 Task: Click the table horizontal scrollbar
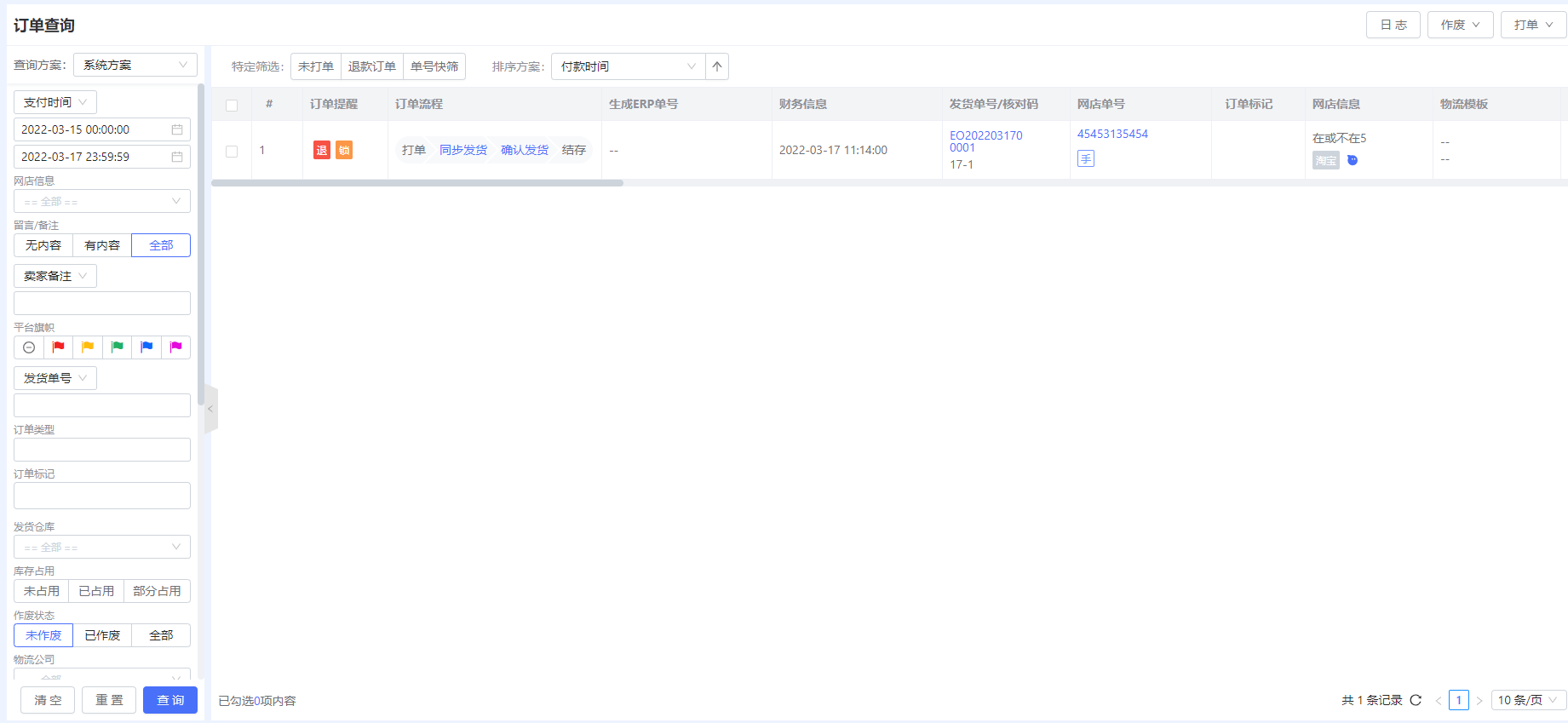click(x=417, y=183)
